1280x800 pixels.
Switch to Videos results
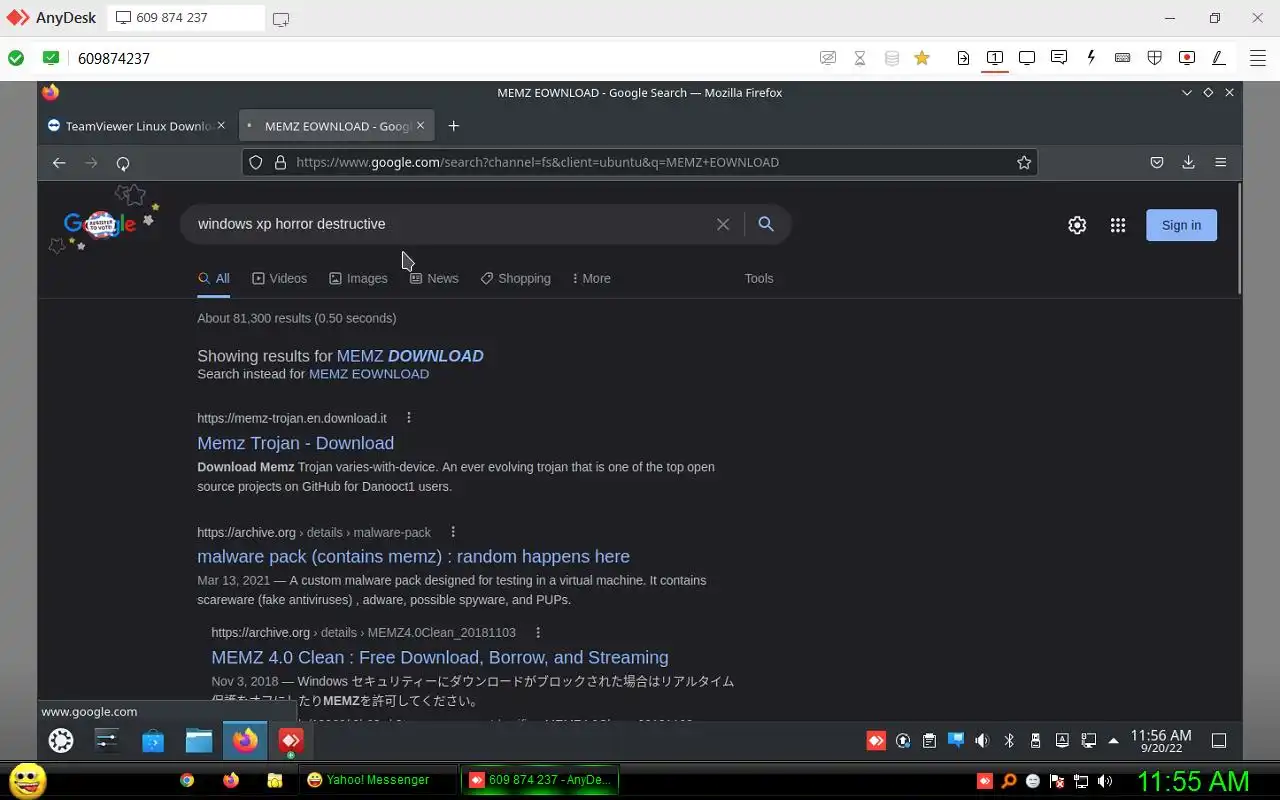pyautogui.click(x=280, y=278)
